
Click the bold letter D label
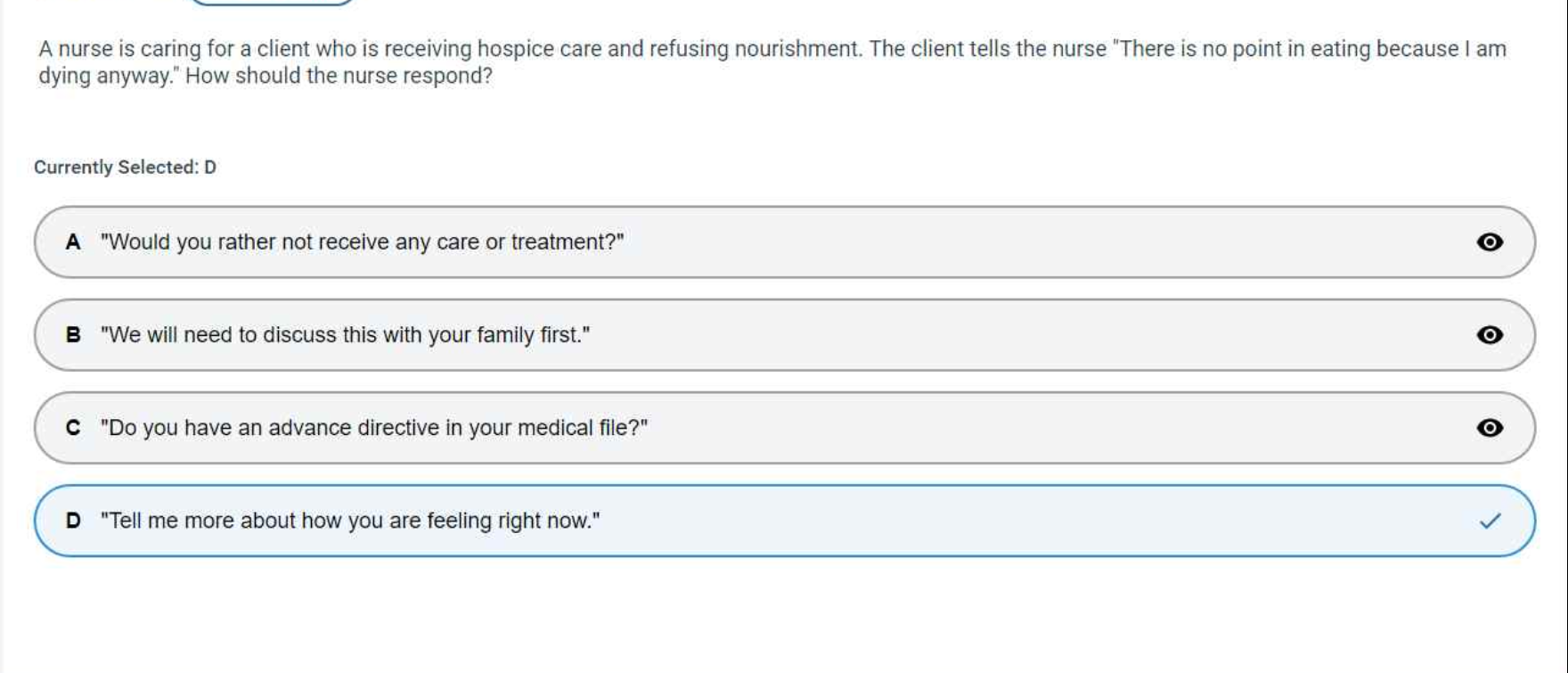73,521
